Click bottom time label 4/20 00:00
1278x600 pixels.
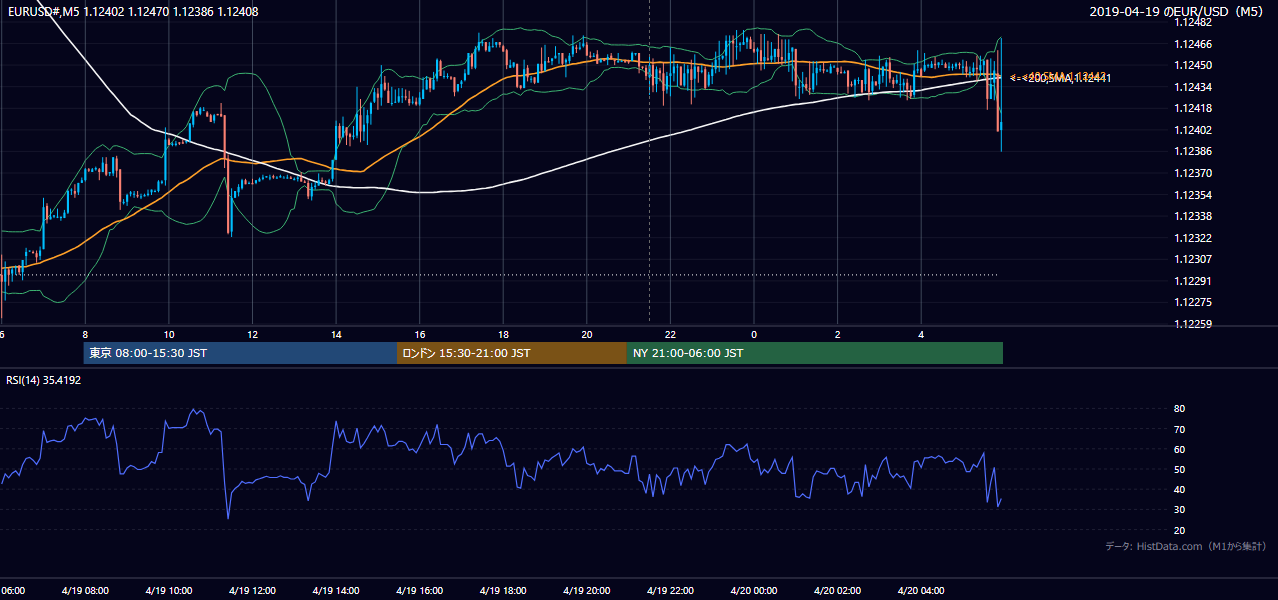point(754,590)
